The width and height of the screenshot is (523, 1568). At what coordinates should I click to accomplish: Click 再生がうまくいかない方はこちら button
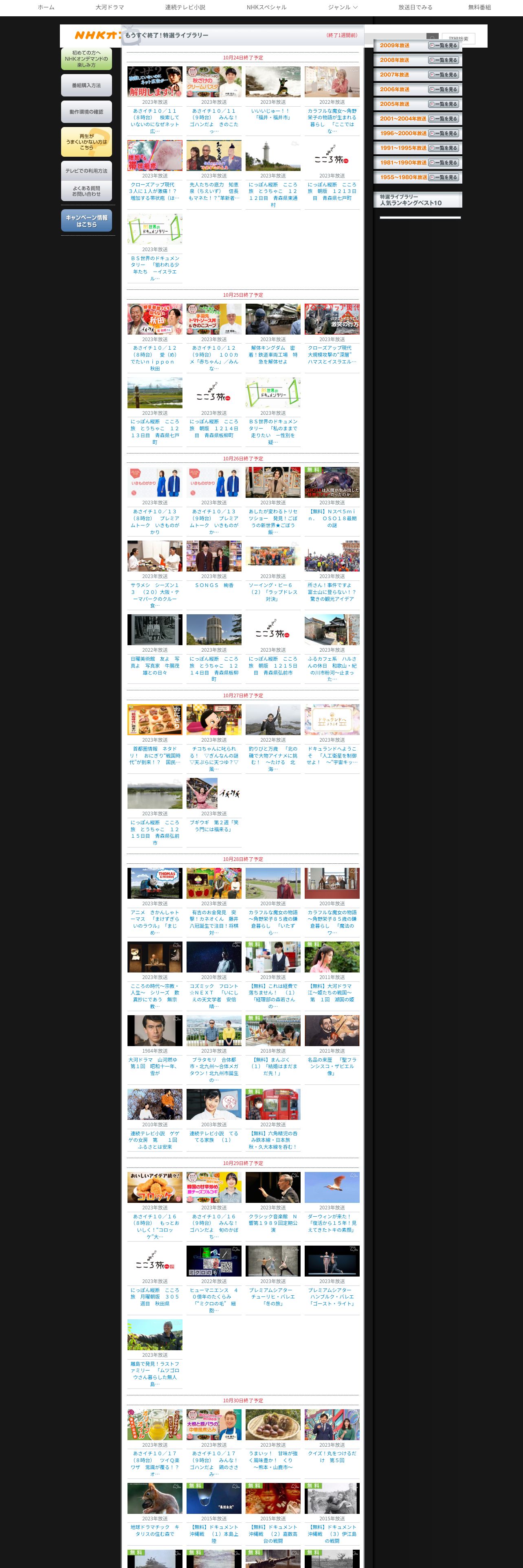pyautogui.click(x=86, y=142)
